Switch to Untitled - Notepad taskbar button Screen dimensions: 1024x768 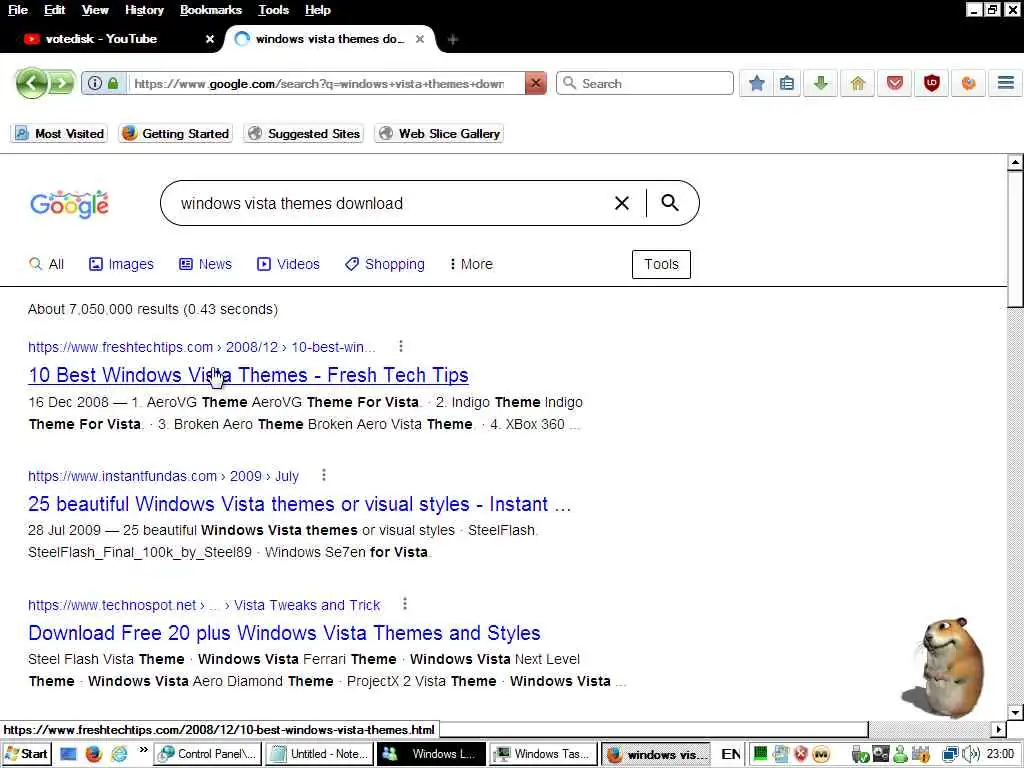(320, 754)
